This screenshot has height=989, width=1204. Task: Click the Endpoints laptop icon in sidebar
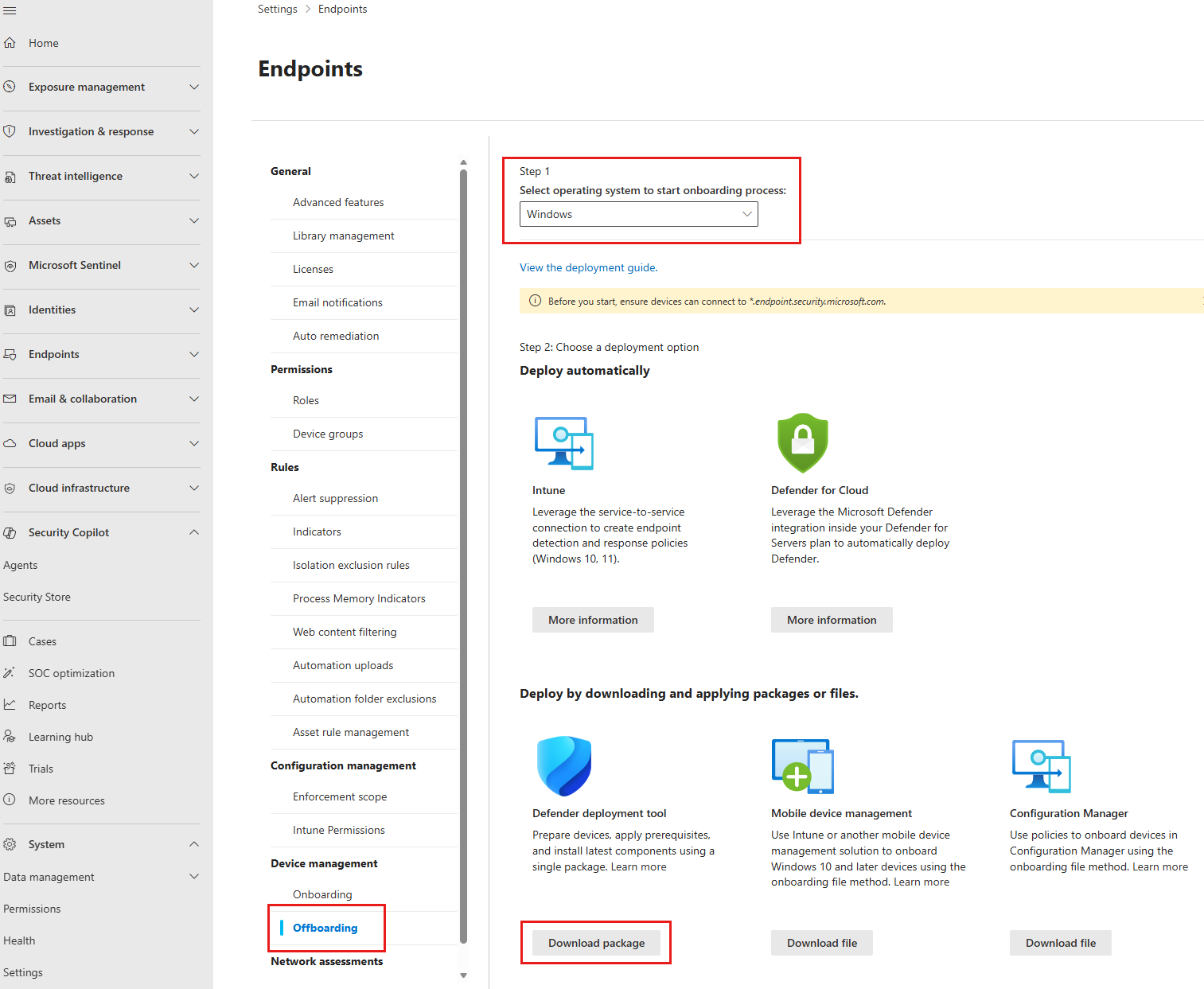click(x=10, y=355)
